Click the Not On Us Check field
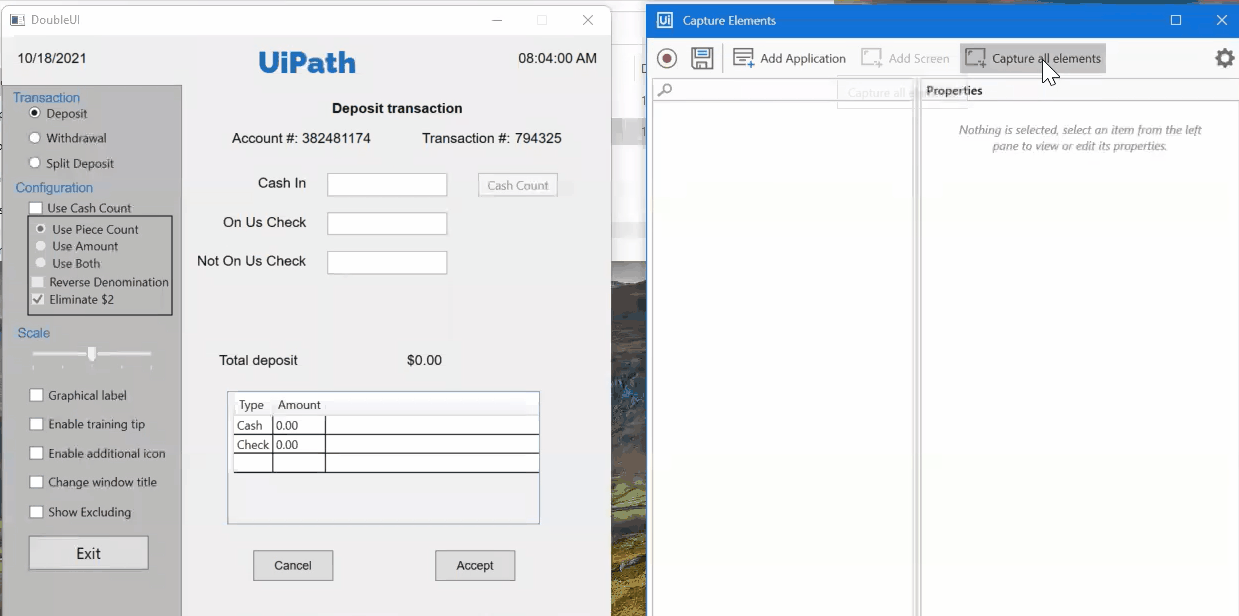1239x616 pixels. pos(387,262)
